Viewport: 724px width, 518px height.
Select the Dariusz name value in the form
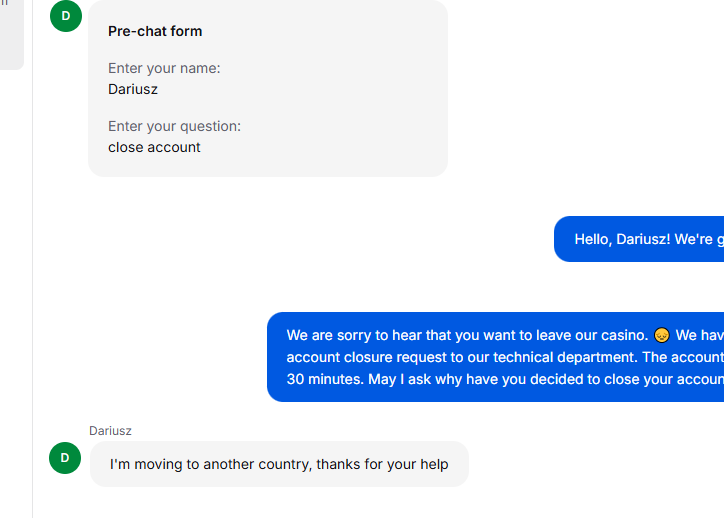(x=133, y=89)
